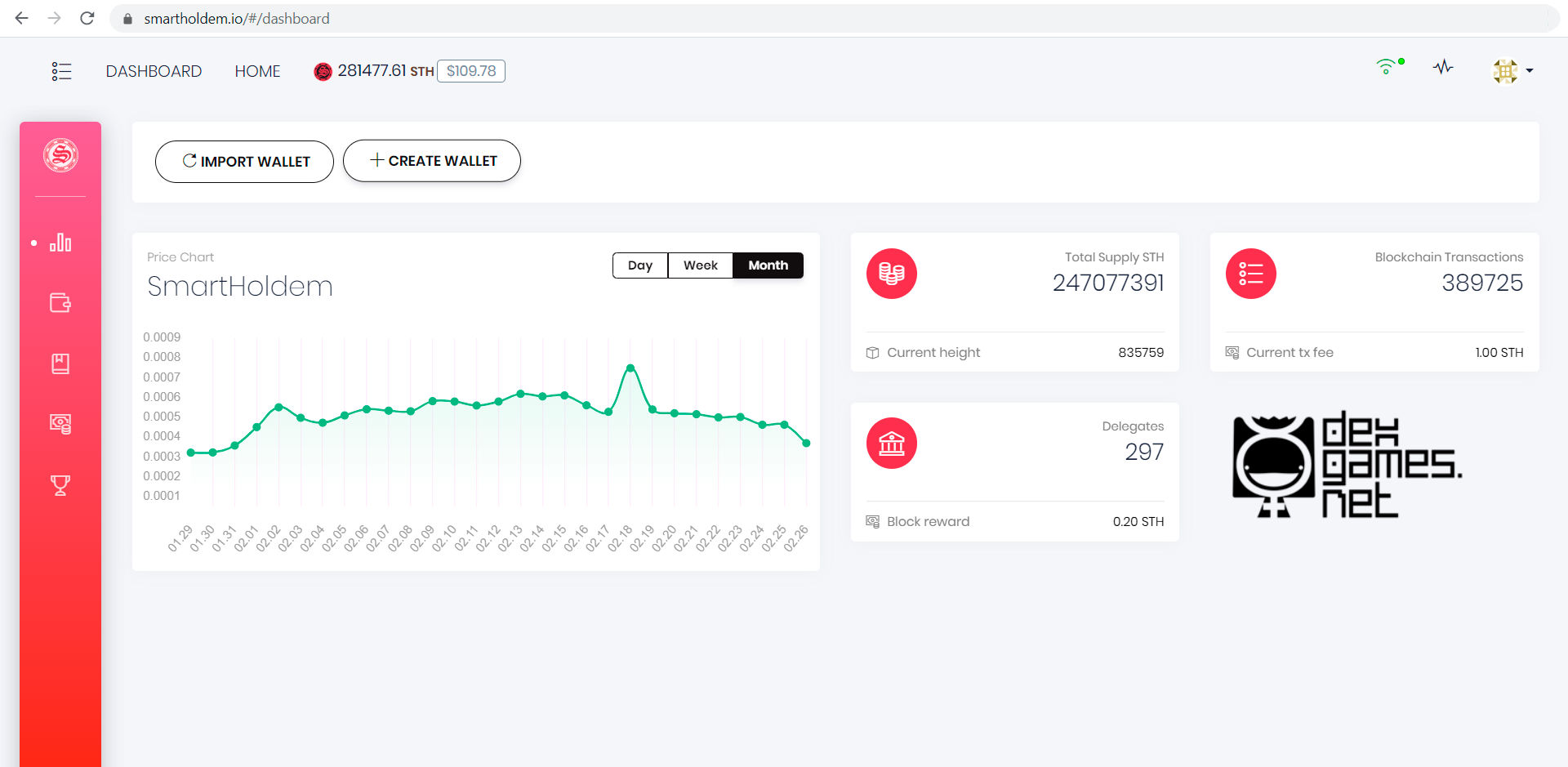This screenshot has width=1568, height=767.
Task: Open the HOME nav item
Action: pos(257,71)
